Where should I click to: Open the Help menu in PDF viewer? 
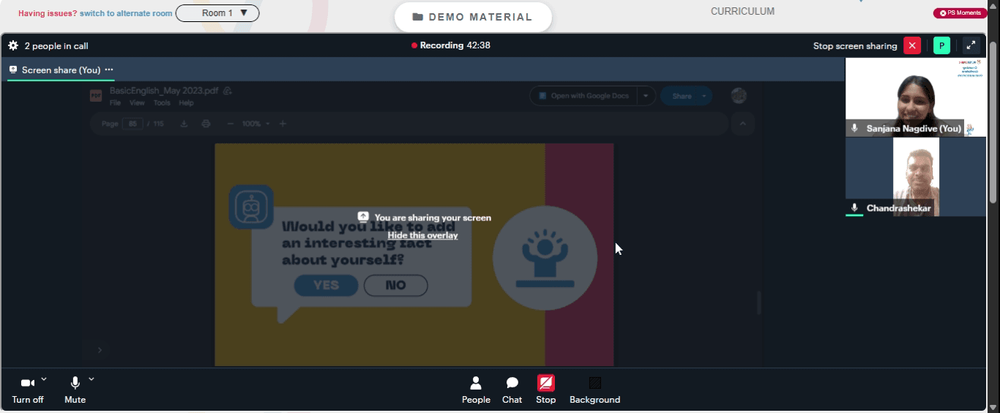(186, 103)
